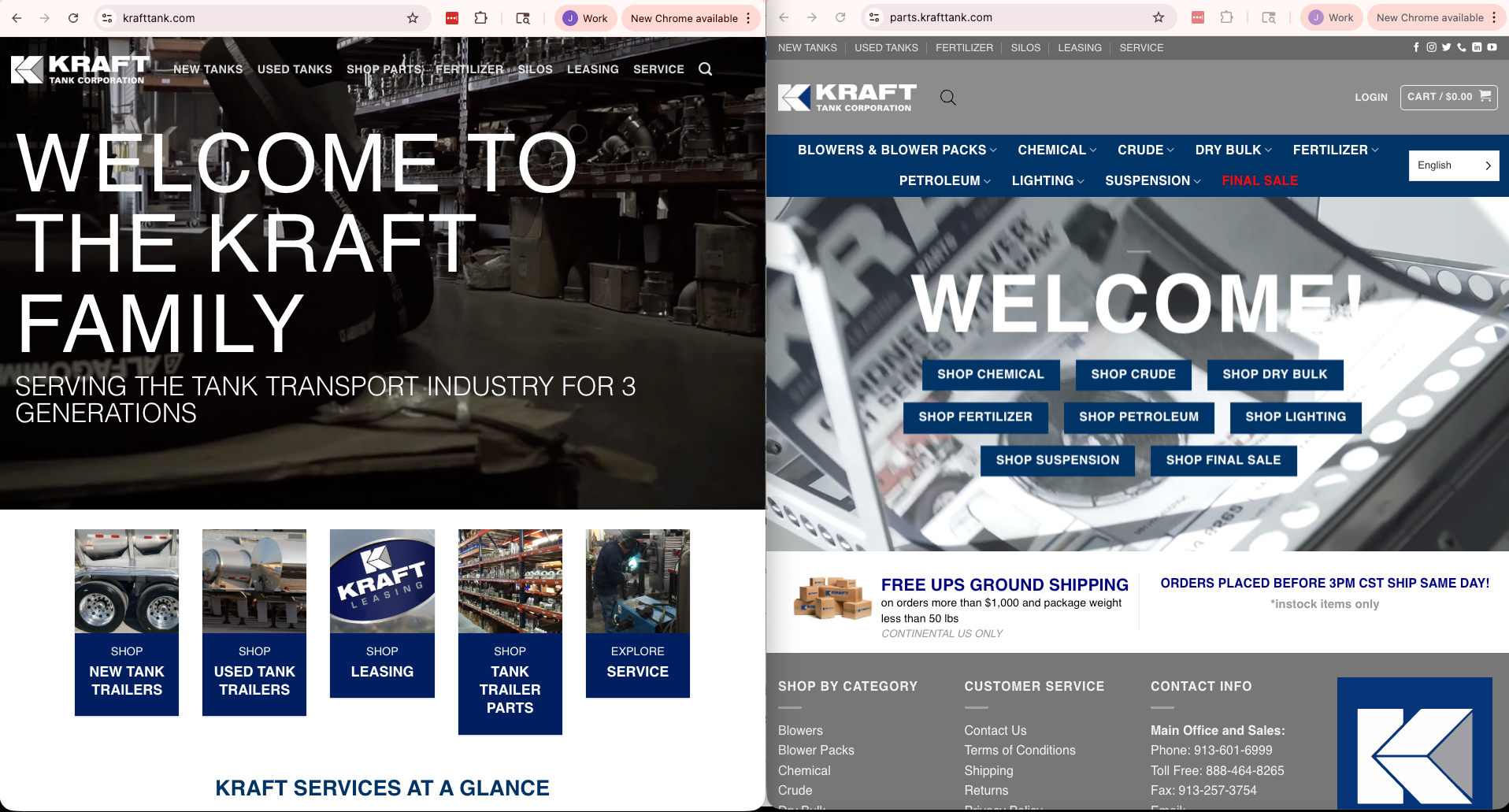Viewport: 1509px width, 812px height.
Task: Click the SHOP DRY BULK button
Action: click(1275, 375)
